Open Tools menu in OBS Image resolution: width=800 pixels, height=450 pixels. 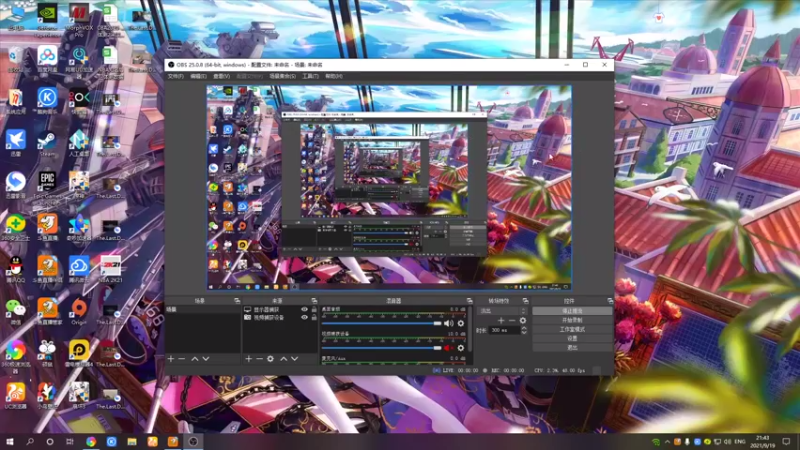tap(310, 76)
